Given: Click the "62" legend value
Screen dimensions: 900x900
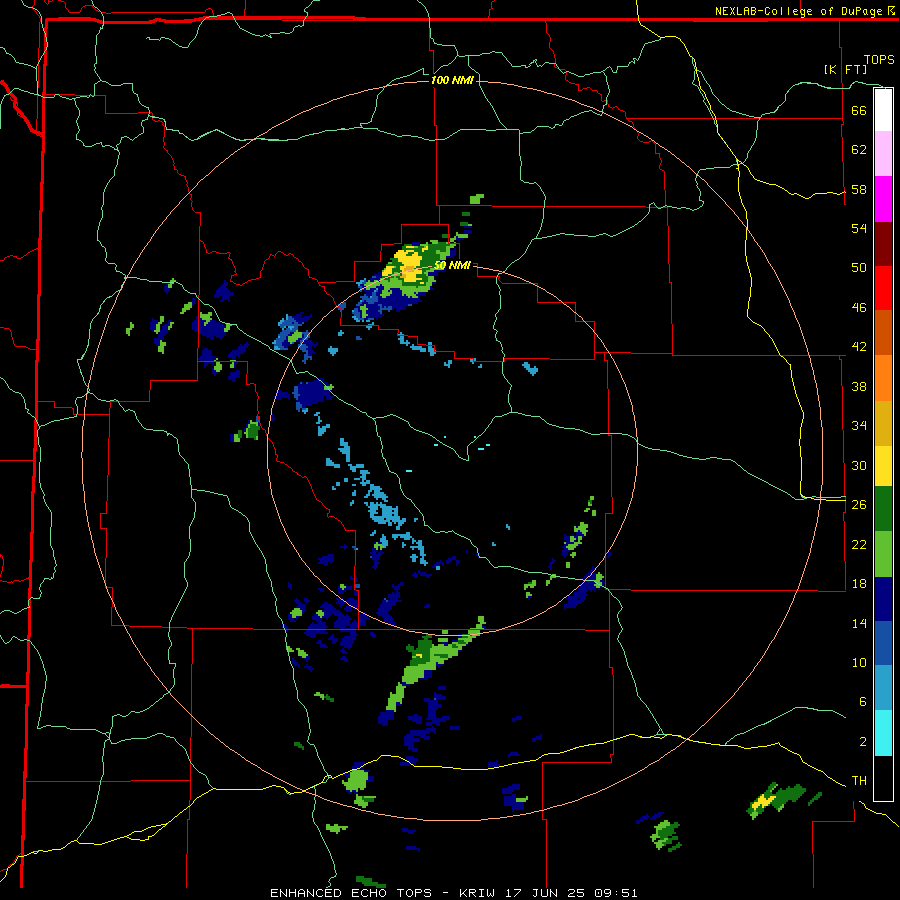Looking at the screenshot, I should click(x=859, y=150).
